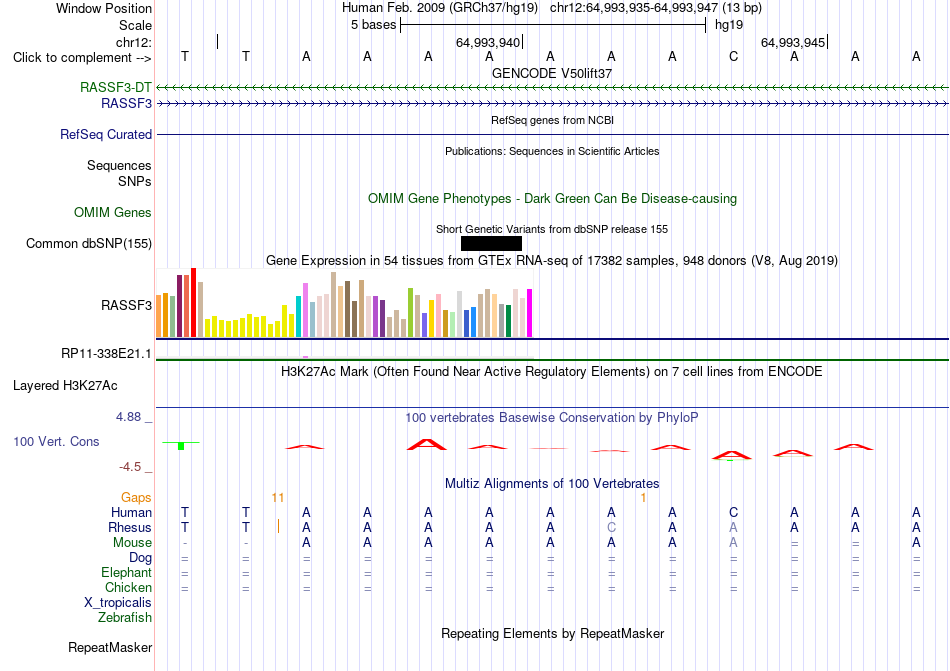This screenshot has width=950, height=671.
Task: Click the Sequences track label
Action: (119, 166)
